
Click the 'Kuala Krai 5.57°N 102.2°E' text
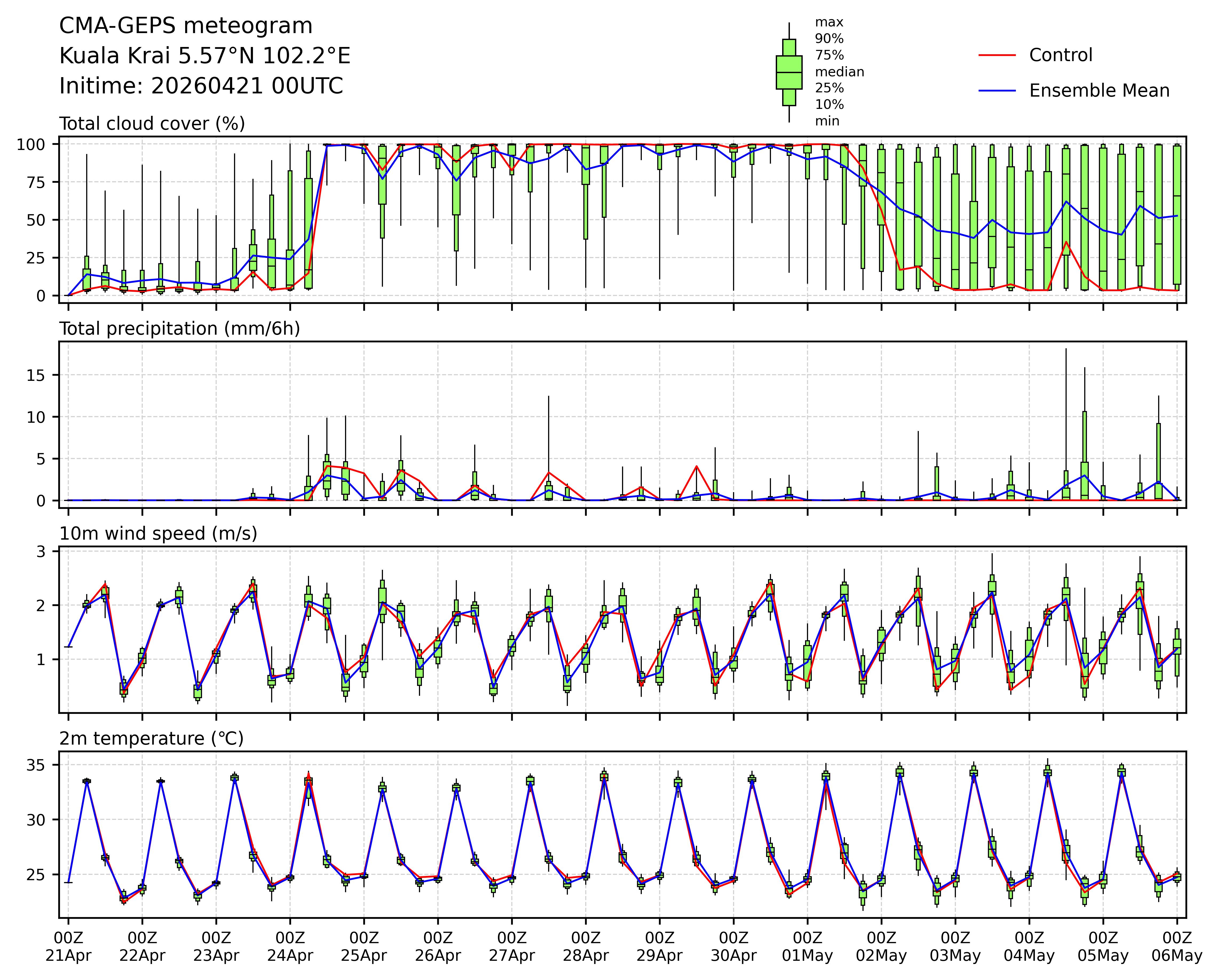pos(205,56)
